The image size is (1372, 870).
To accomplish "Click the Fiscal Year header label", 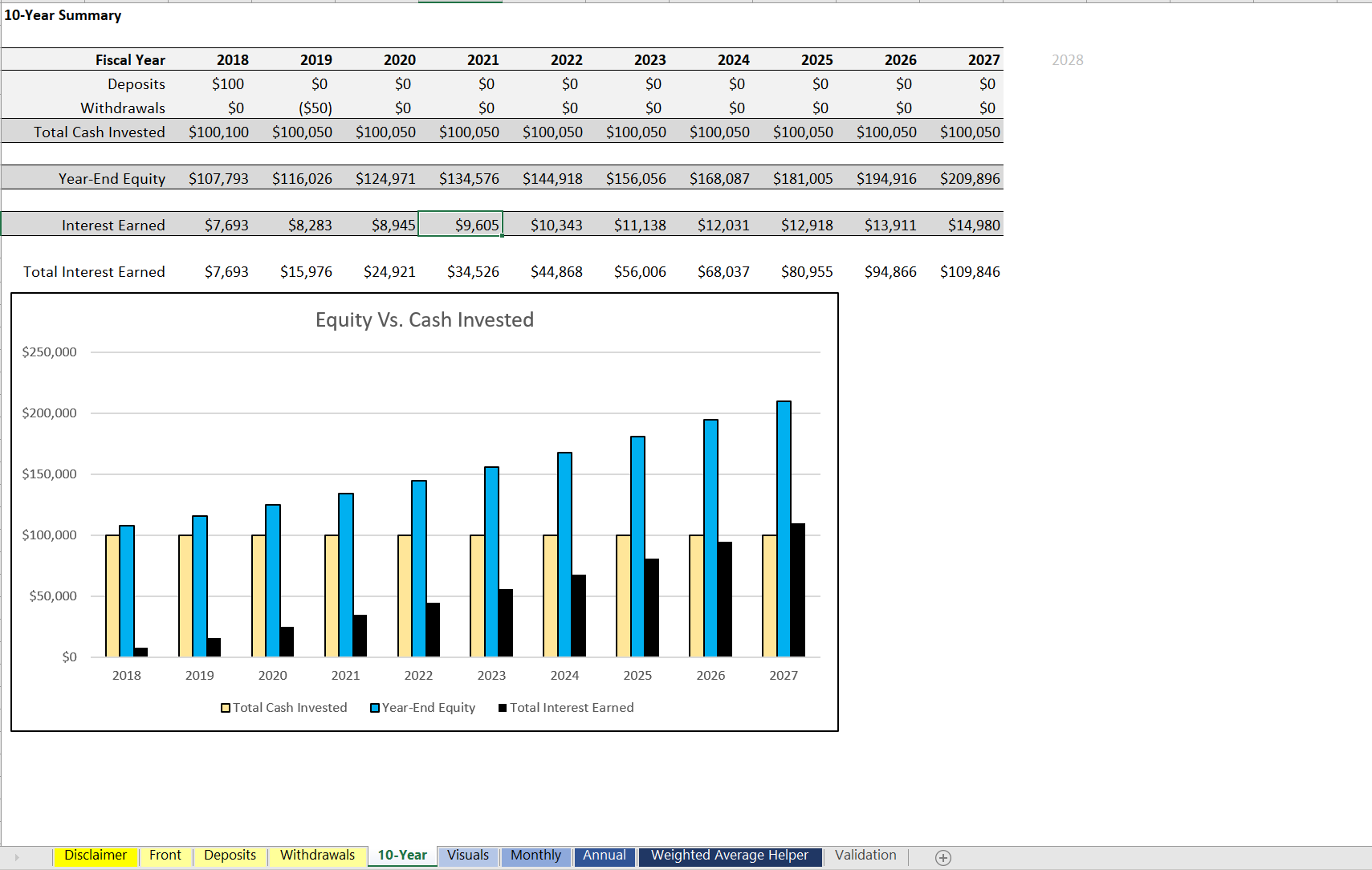I will click(130, 60).
